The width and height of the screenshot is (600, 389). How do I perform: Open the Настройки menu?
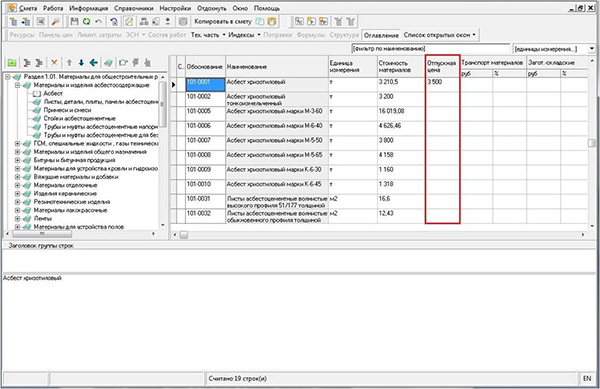pos(175,8)
